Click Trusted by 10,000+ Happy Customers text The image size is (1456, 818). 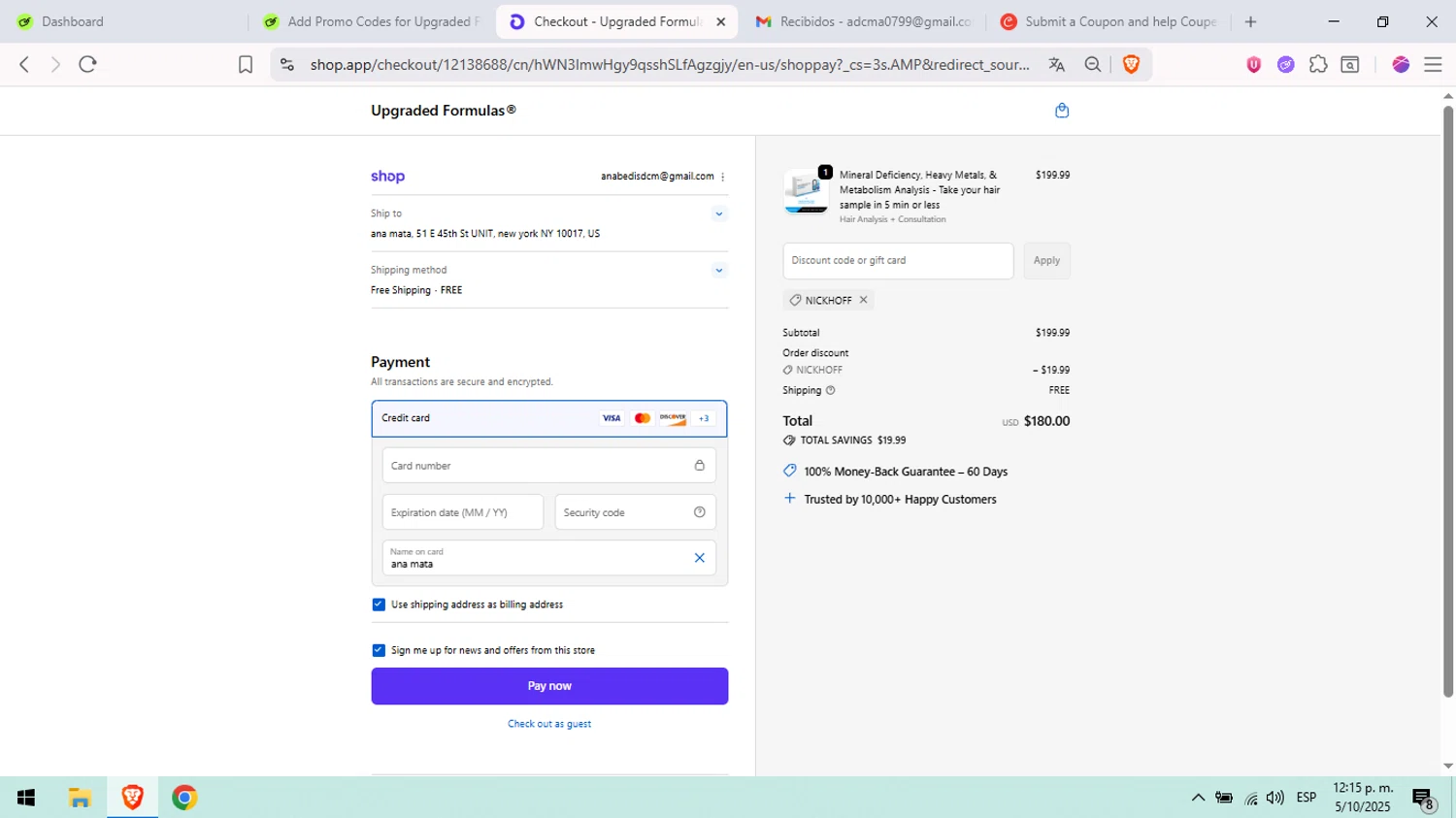pyautogui.click(x=900, y=500)
